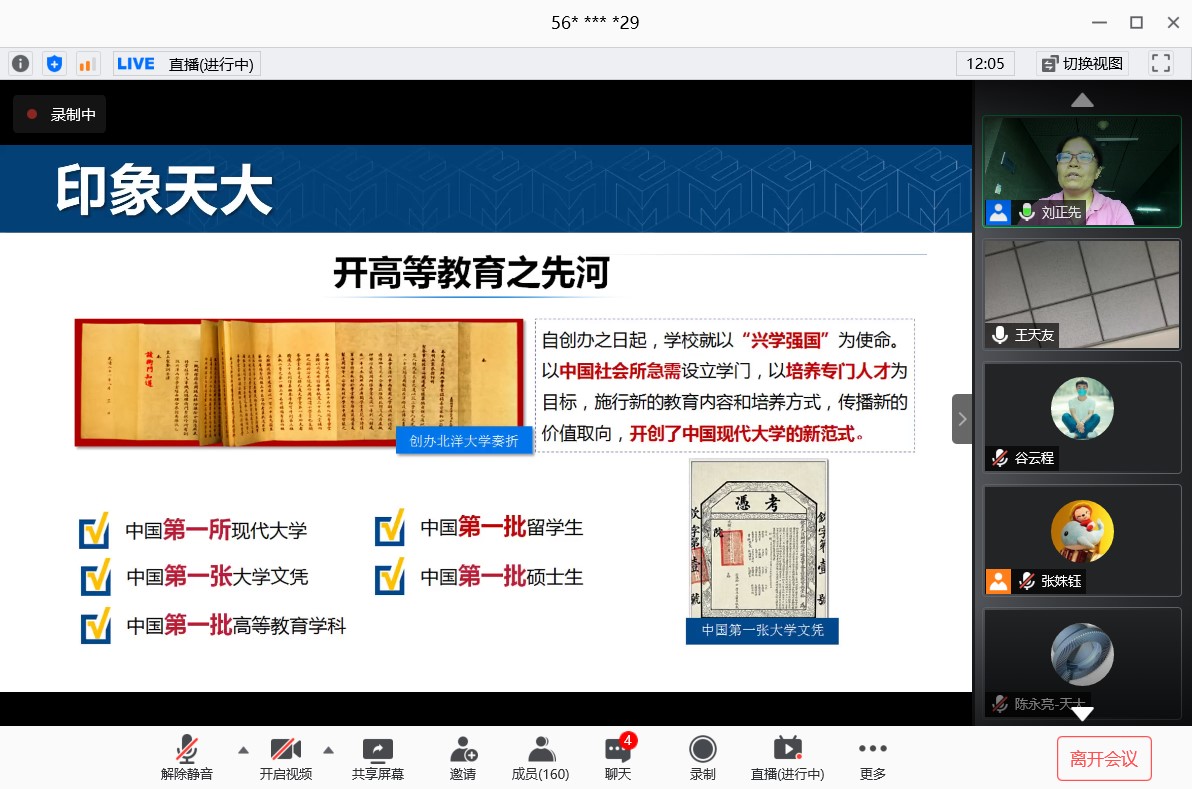The height and width of the screenshot is (789, 1192).
Task: Open the More options menu
Action: coord(872,758)
